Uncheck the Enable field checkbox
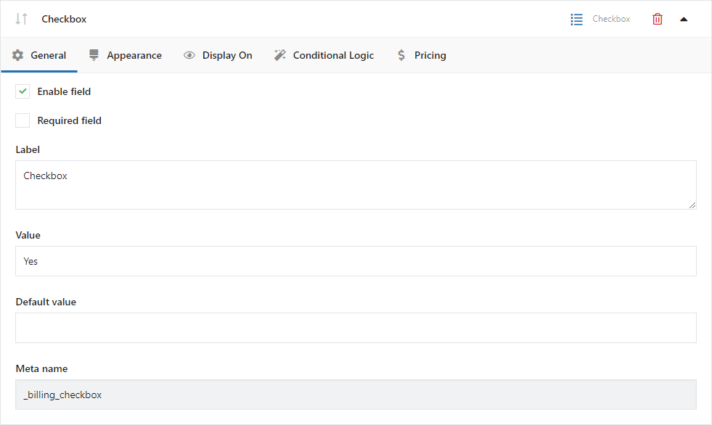712x425 pixels. (x=23, y=91)
